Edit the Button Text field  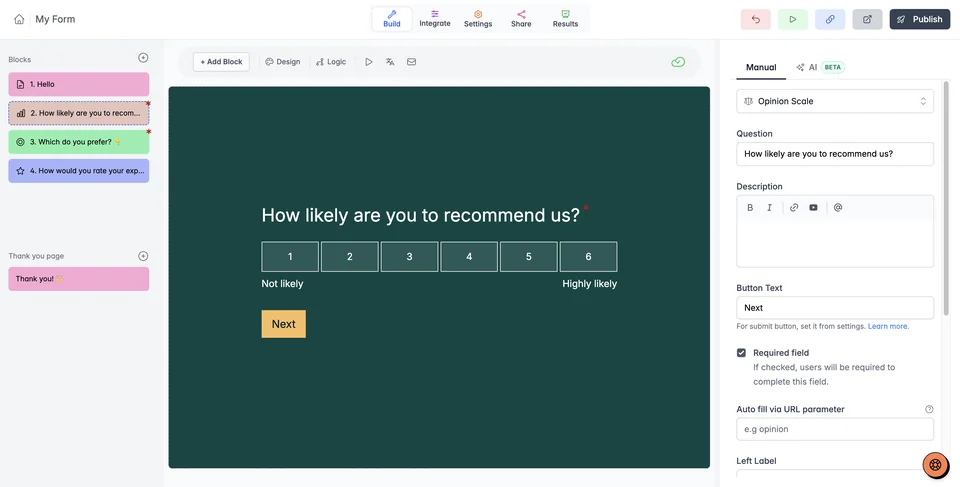(835, 308)
